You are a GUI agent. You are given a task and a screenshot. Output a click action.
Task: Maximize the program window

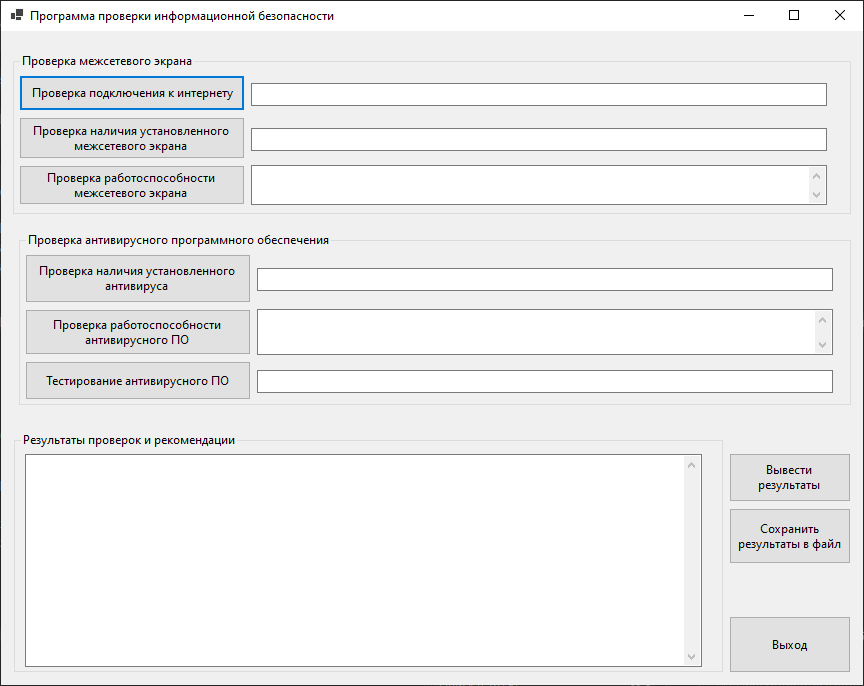point(794,15)
